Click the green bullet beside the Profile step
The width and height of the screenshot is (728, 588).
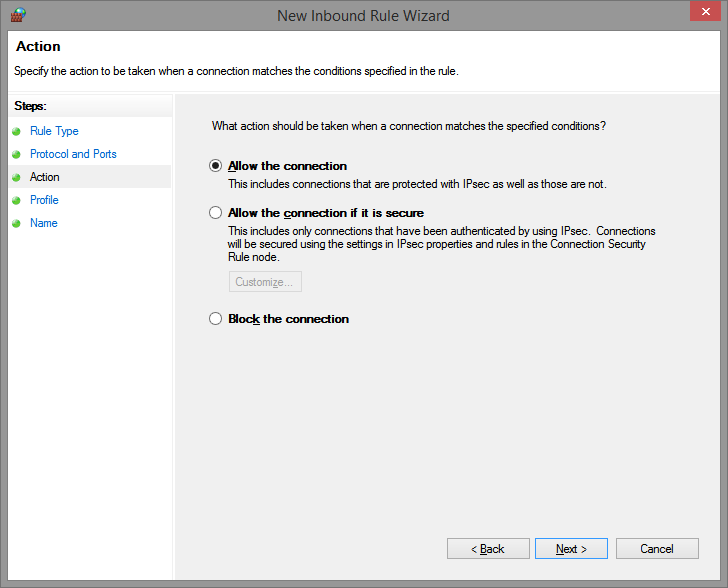(16, 200)
